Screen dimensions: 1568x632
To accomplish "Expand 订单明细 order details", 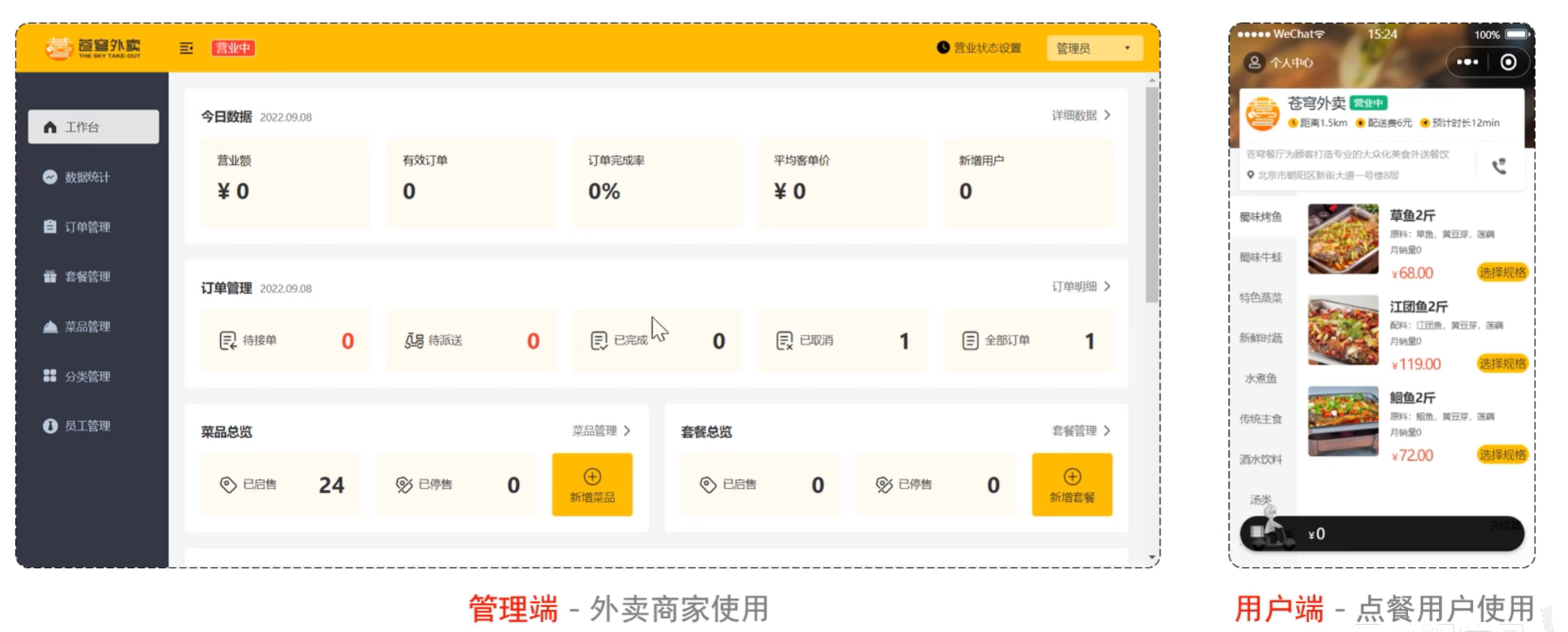I will [x=1081, y=287].
